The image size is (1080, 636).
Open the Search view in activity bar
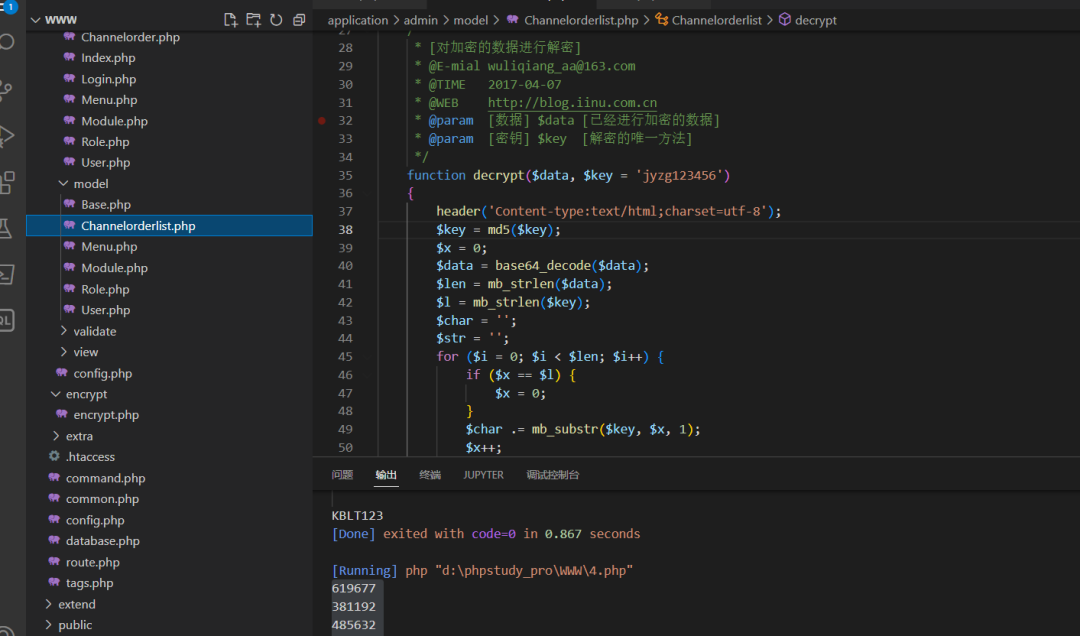7,42
